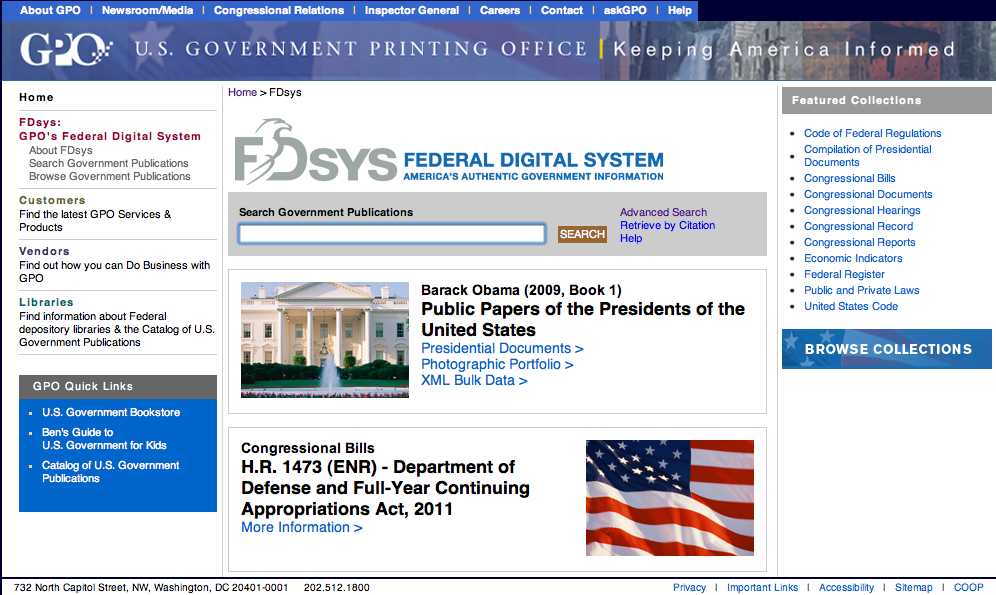Click the FDsys Federal Digital System logo

point(449,151)
